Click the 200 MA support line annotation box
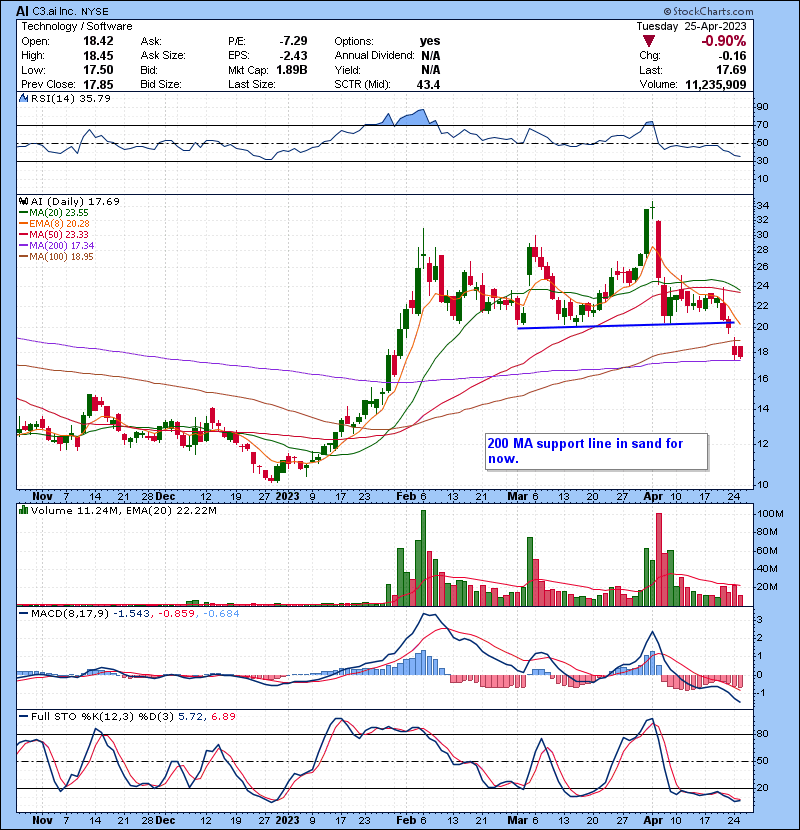 [597, 452]
